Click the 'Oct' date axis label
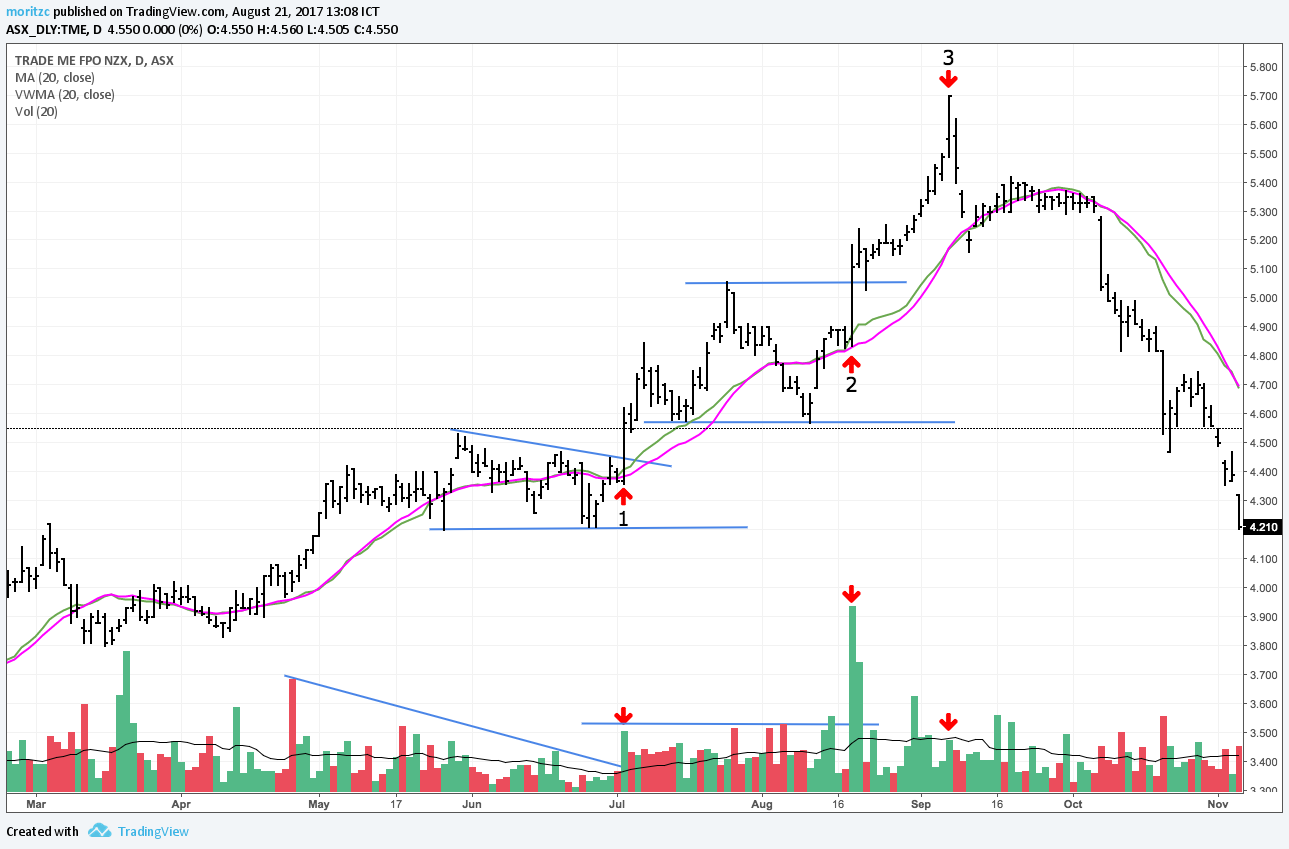The width and height of the screenshot is (1289, 849). point(1073,803)
